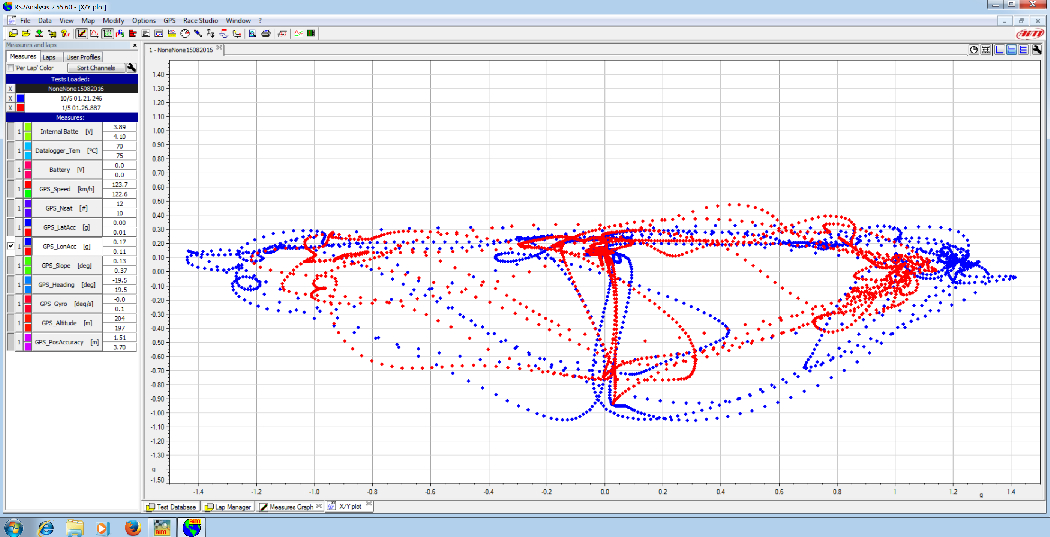The width and height of the screenshot is (1050, 537).
Task: Click the red color swatch of lap 01.26.887
Action: click(x=20, y=107)
